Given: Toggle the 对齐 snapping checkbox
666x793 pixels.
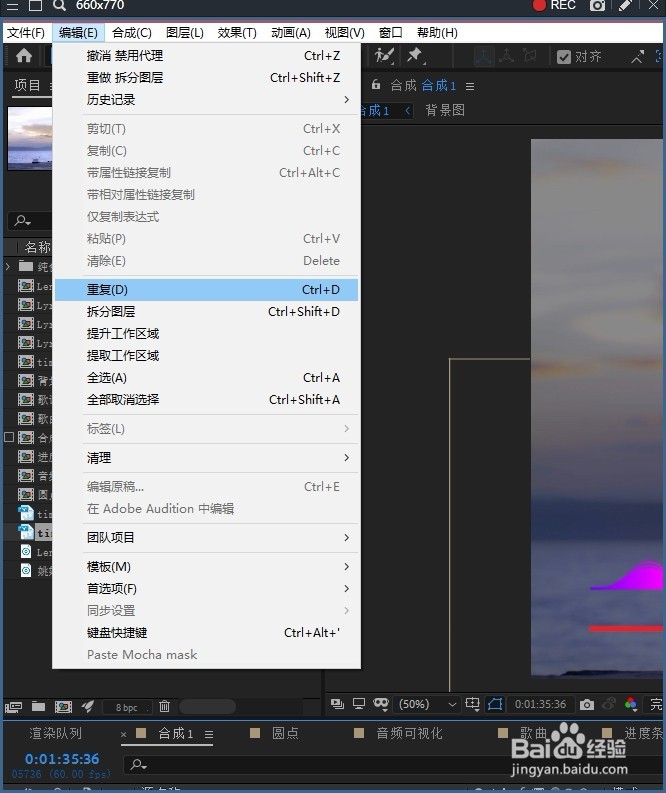Looking at the screenshot, I should (563, 57).
